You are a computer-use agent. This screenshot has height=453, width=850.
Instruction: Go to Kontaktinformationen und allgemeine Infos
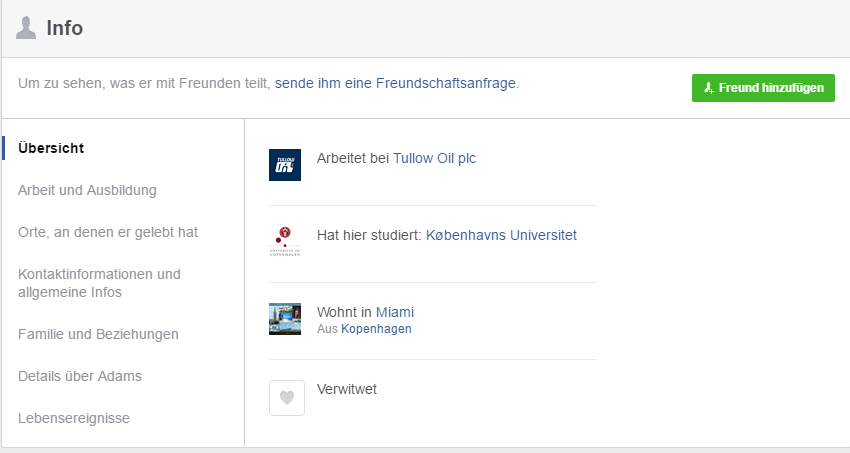click(99, 283)
